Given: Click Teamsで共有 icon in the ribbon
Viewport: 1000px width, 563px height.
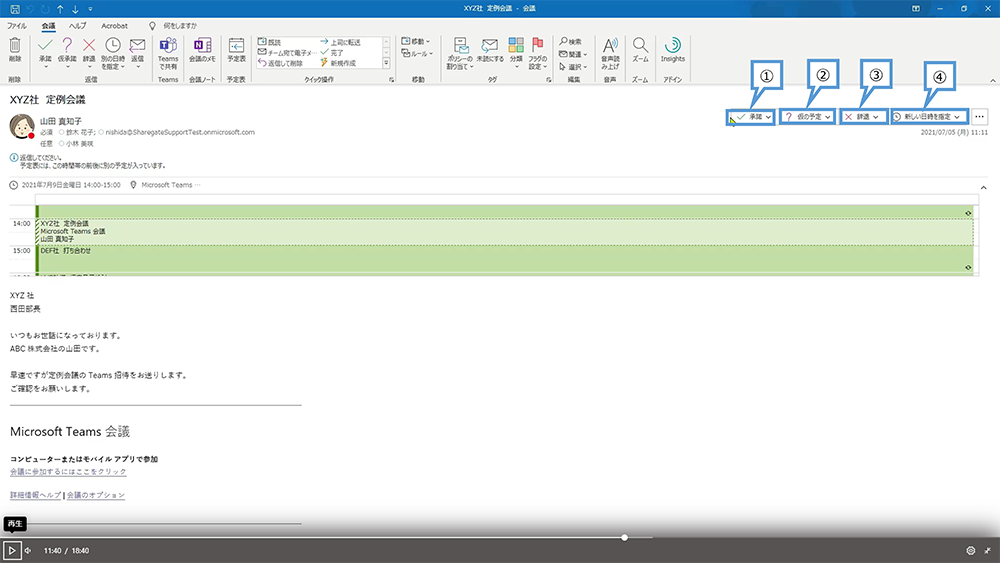Looking at the screenshot, I should click(168, 46).
